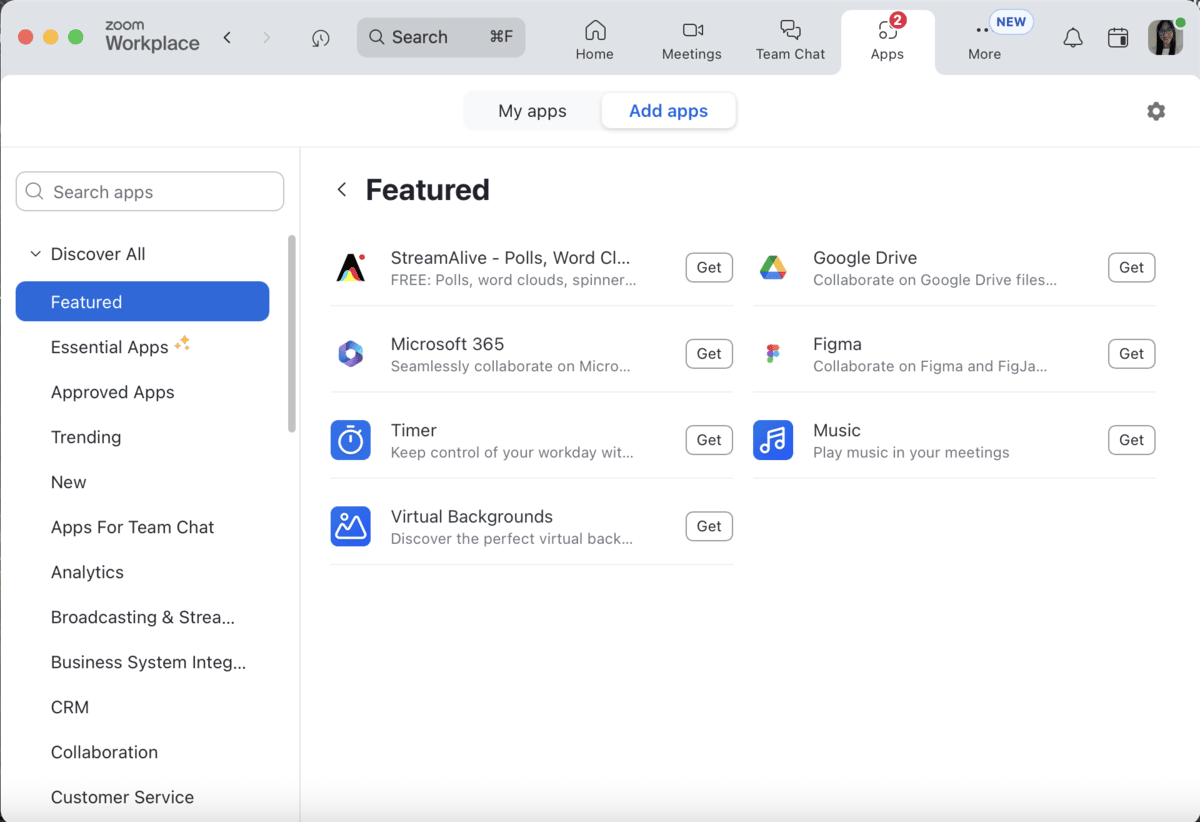Get the Figma app
Screen dimensions: 1200x822
1131,354
